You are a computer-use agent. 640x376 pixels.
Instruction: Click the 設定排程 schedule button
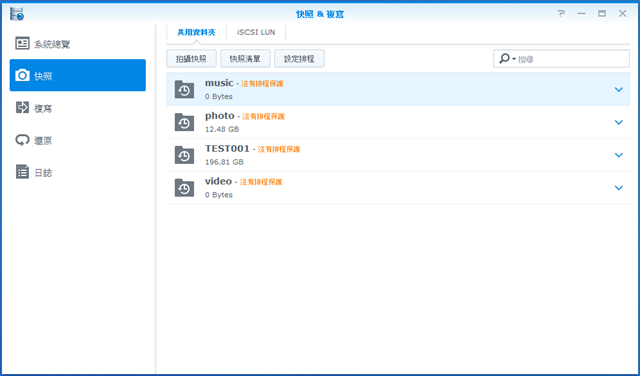[299, 59]
